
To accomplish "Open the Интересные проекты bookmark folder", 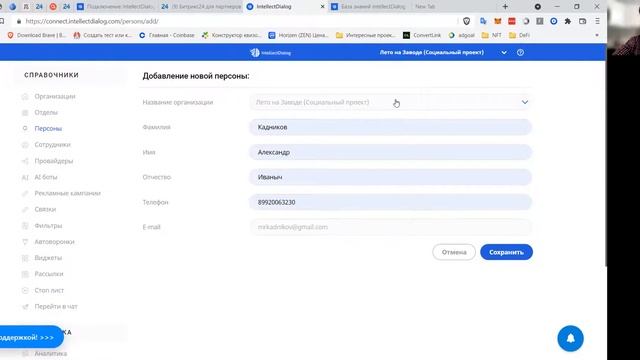I will (366, 36).
